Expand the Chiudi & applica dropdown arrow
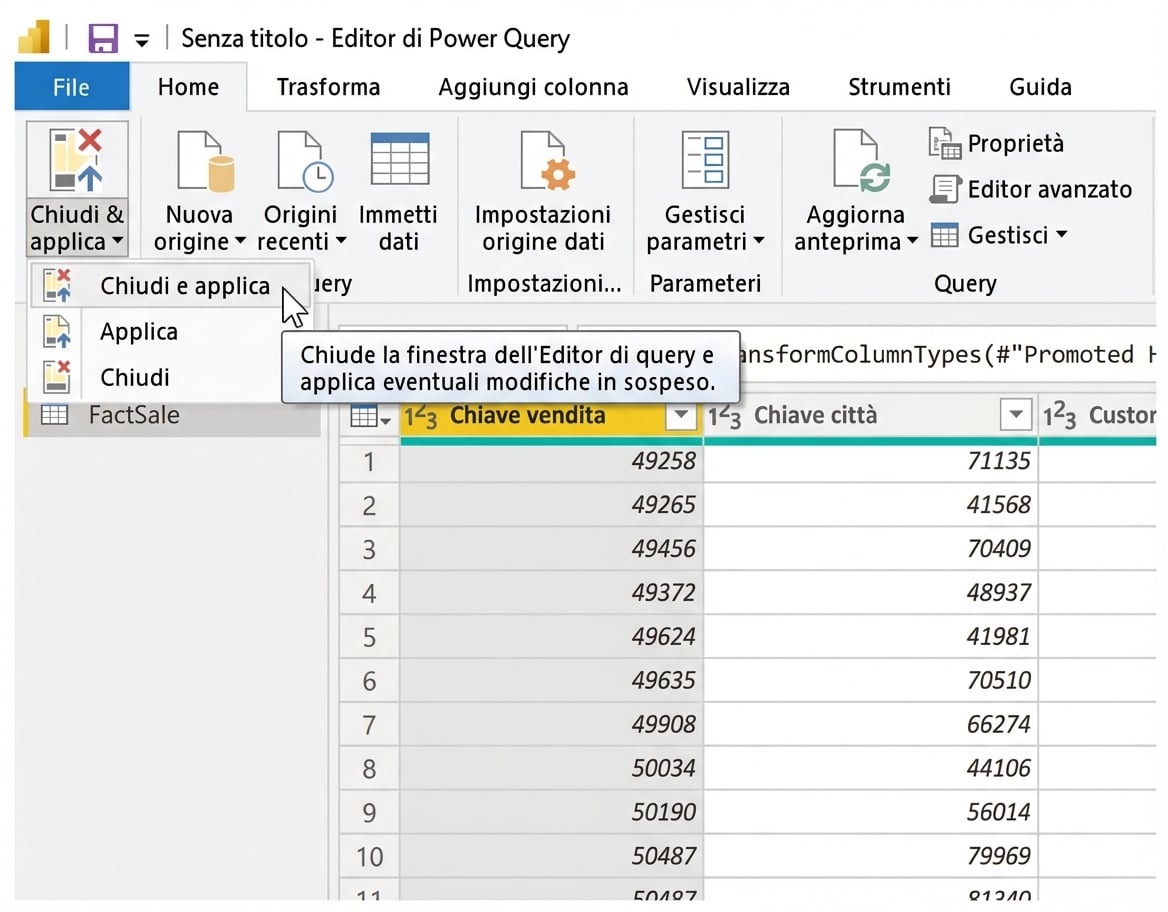This screenshot has height=912, width=1168. [x=117, y=241]
